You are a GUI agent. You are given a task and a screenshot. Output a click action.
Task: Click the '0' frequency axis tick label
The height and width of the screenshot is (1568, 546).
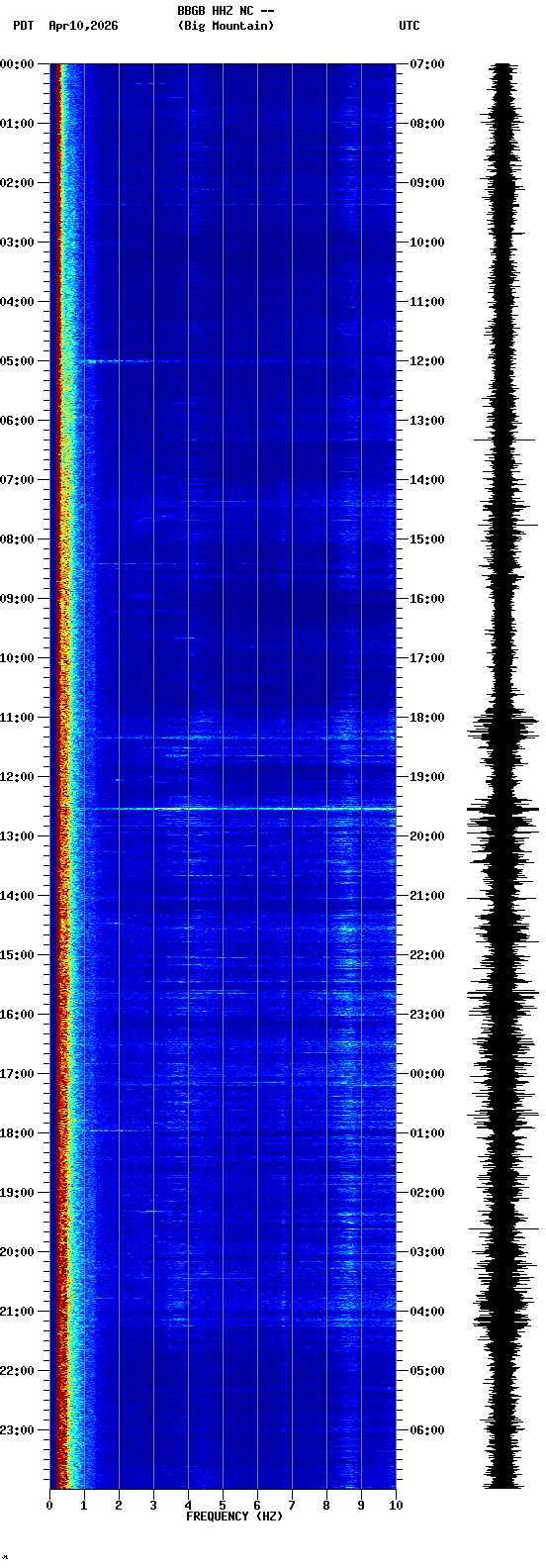tap(49, 1506)
